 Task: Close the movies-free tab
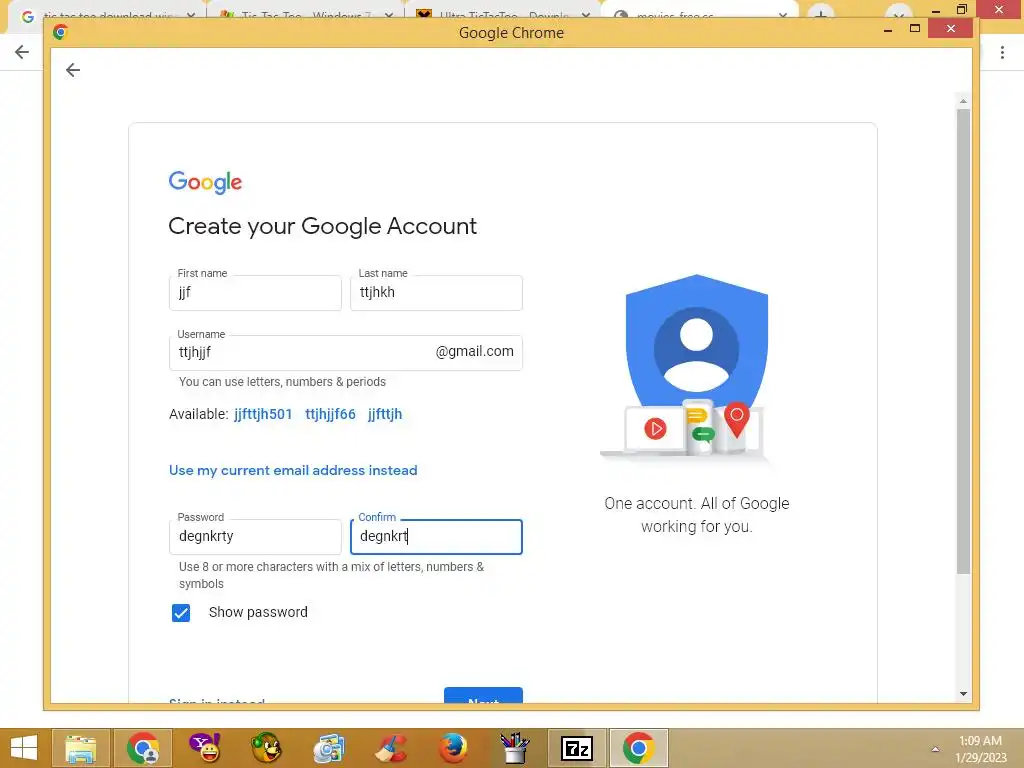click(782, 15)
